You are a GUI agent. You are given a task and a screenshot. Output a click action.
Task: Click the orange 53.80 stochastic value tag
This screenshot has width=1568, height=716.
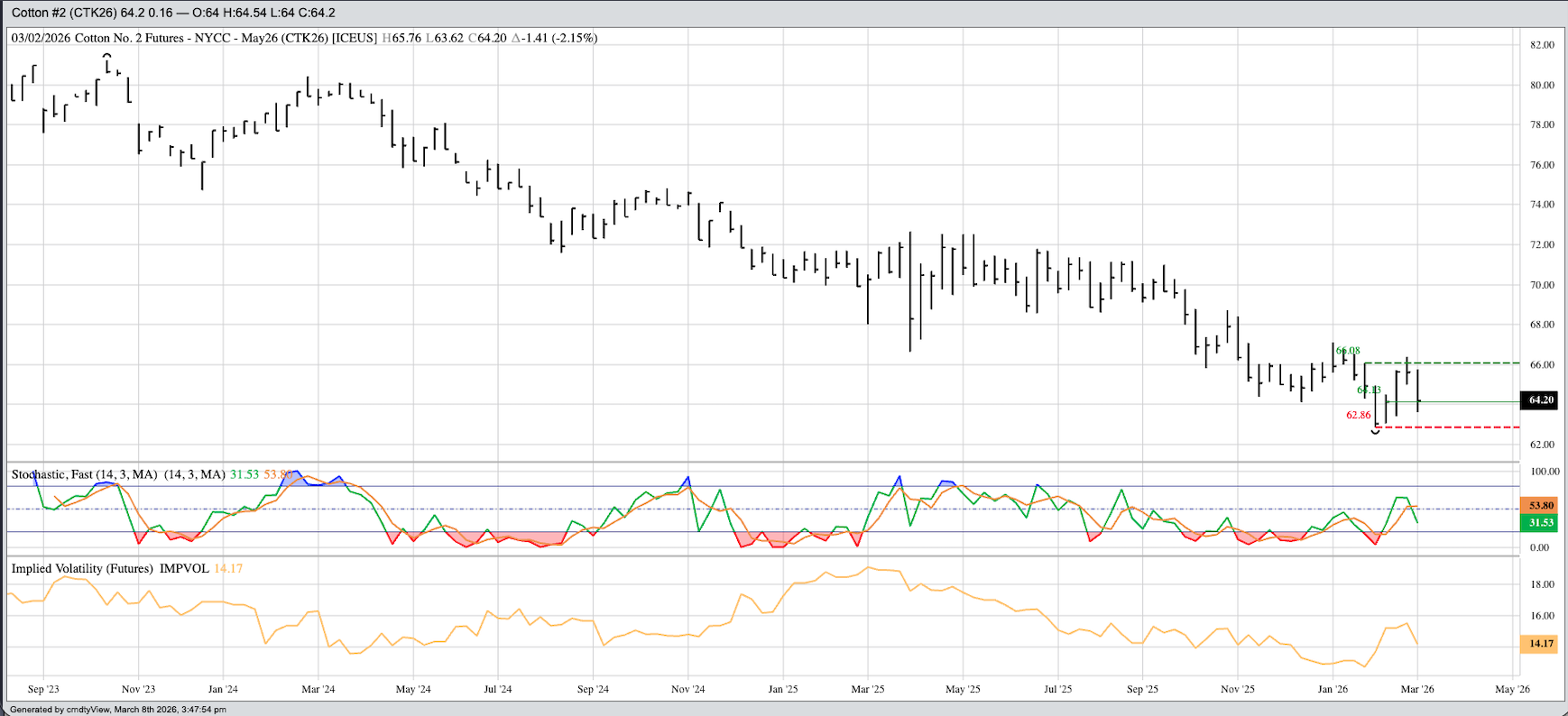click(1539, 506)
